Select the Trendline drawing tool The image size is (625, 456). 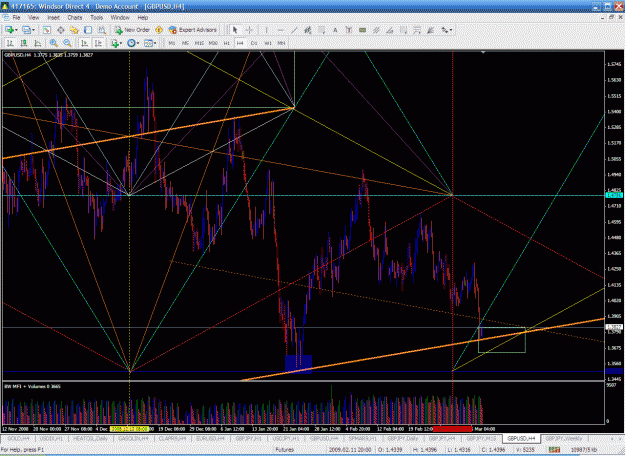coord(294,30)
